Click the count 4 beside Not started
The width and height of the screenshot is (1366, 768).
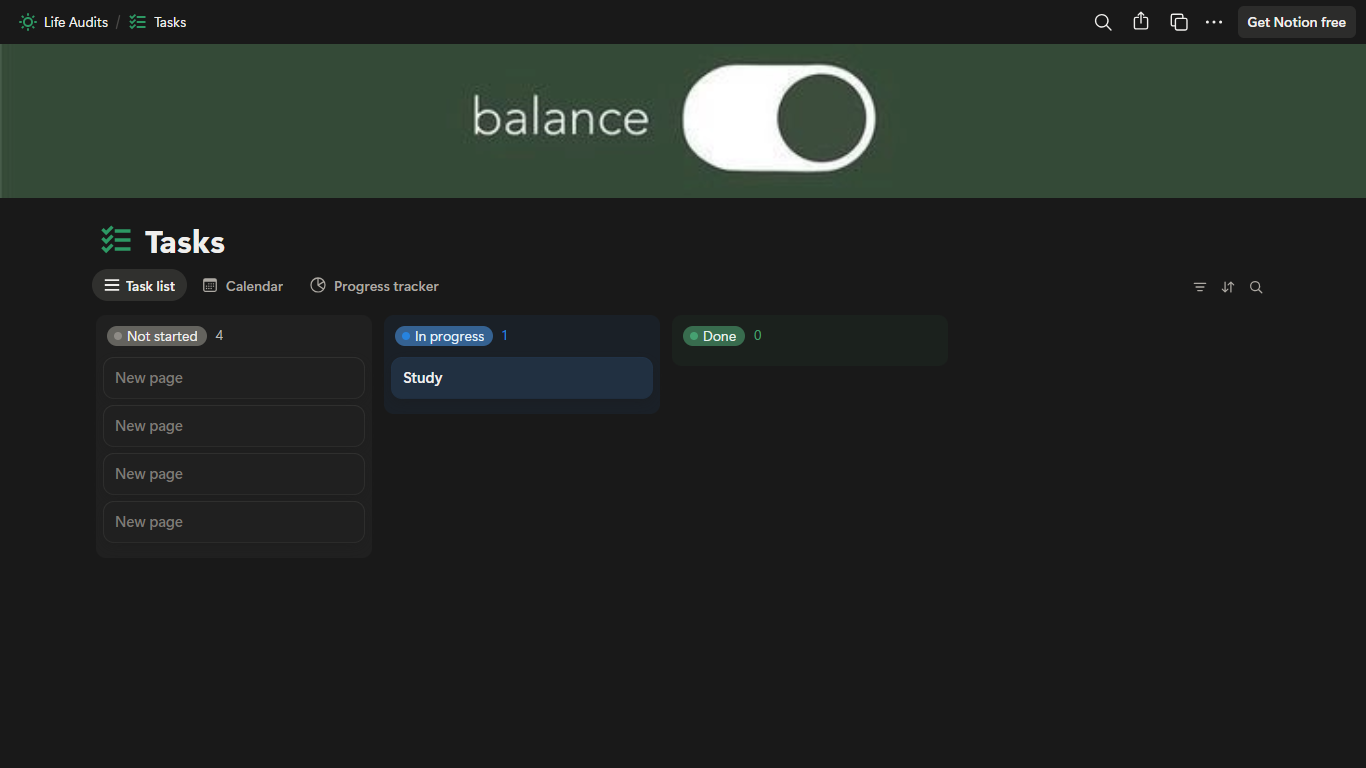click(x=219, y=336)
